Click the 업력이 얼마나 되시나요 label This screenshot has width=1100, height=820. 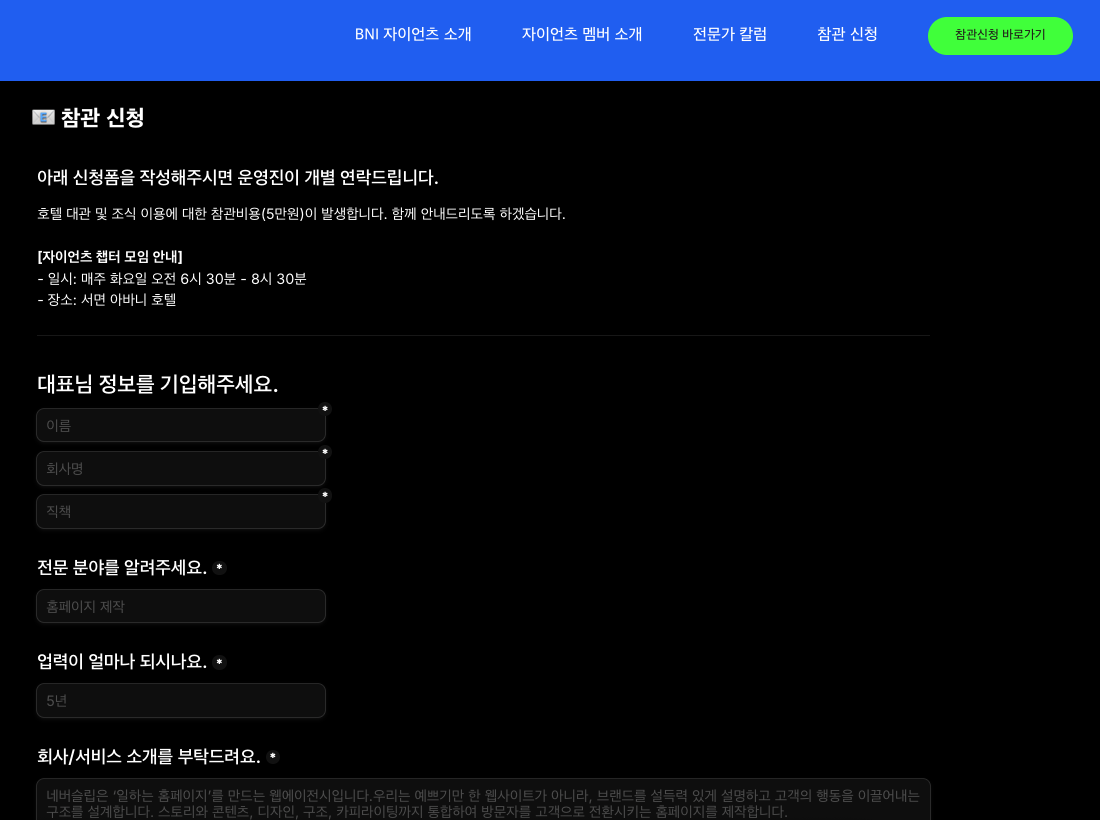[124, 661]
